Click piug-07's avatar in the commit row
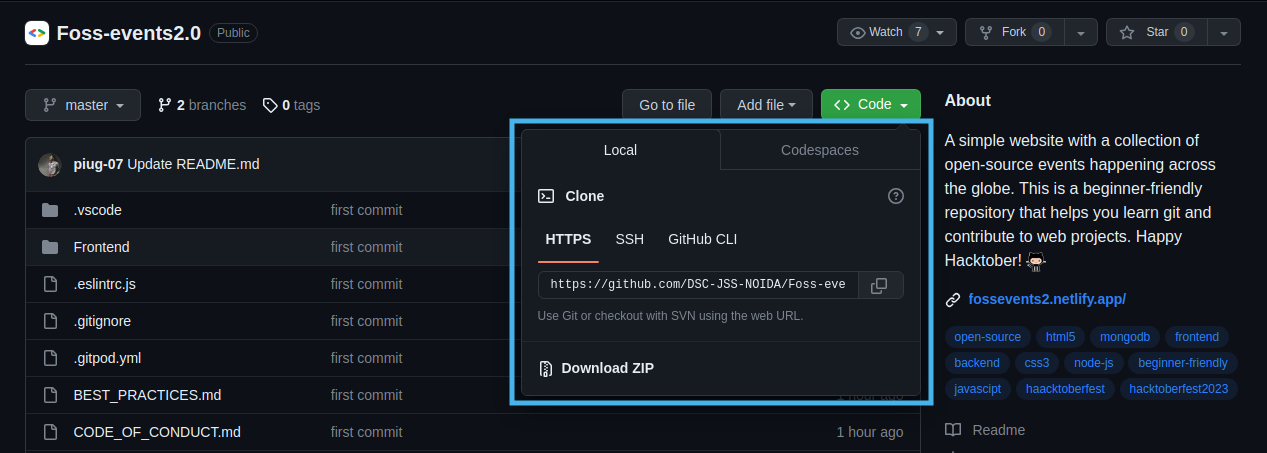The height and width of the screenshot is (453, 1267). pyautogui.click(x=50, y=164)
